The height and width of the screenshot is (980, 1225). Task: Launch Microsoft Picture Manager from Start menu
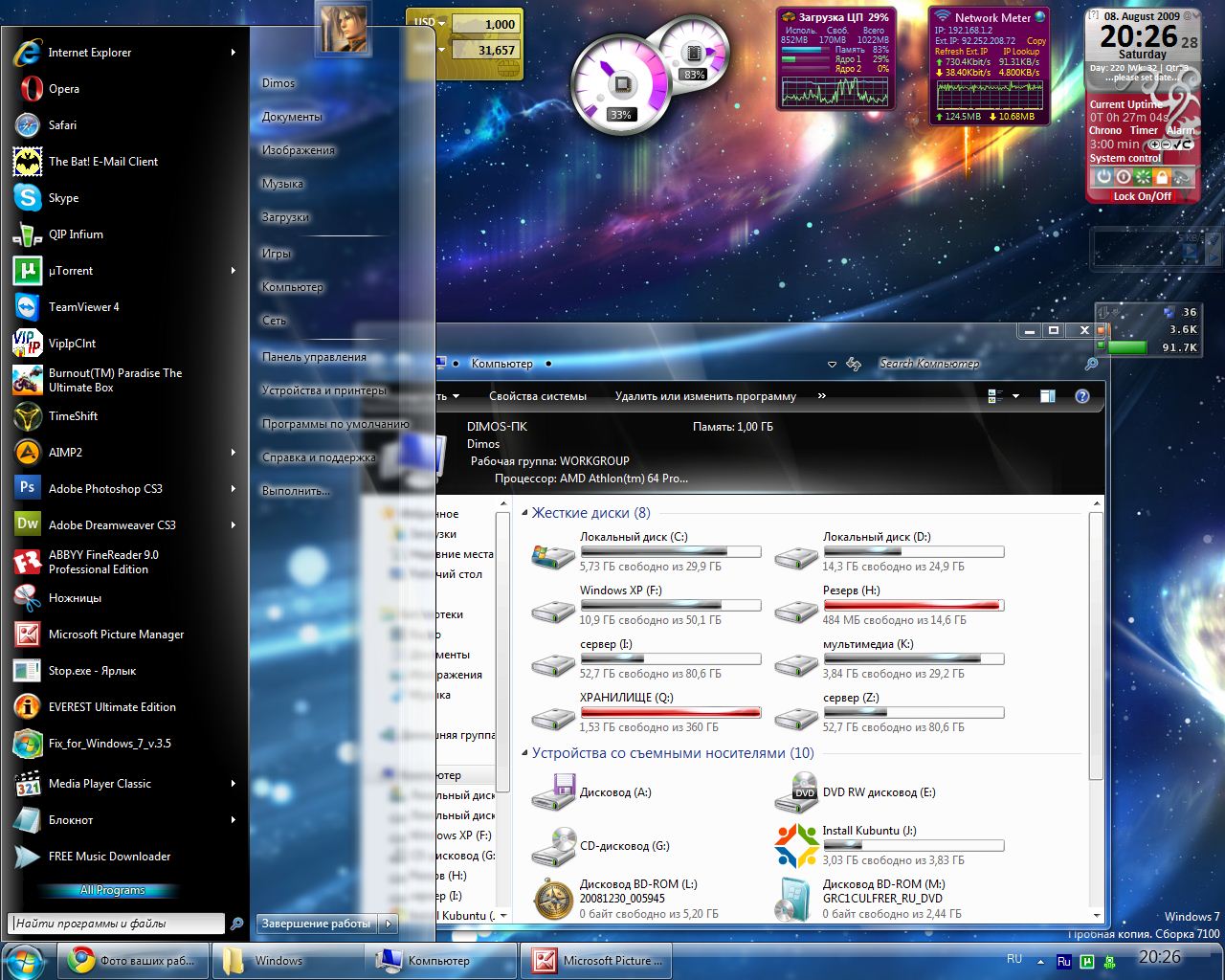click(124, 635)
